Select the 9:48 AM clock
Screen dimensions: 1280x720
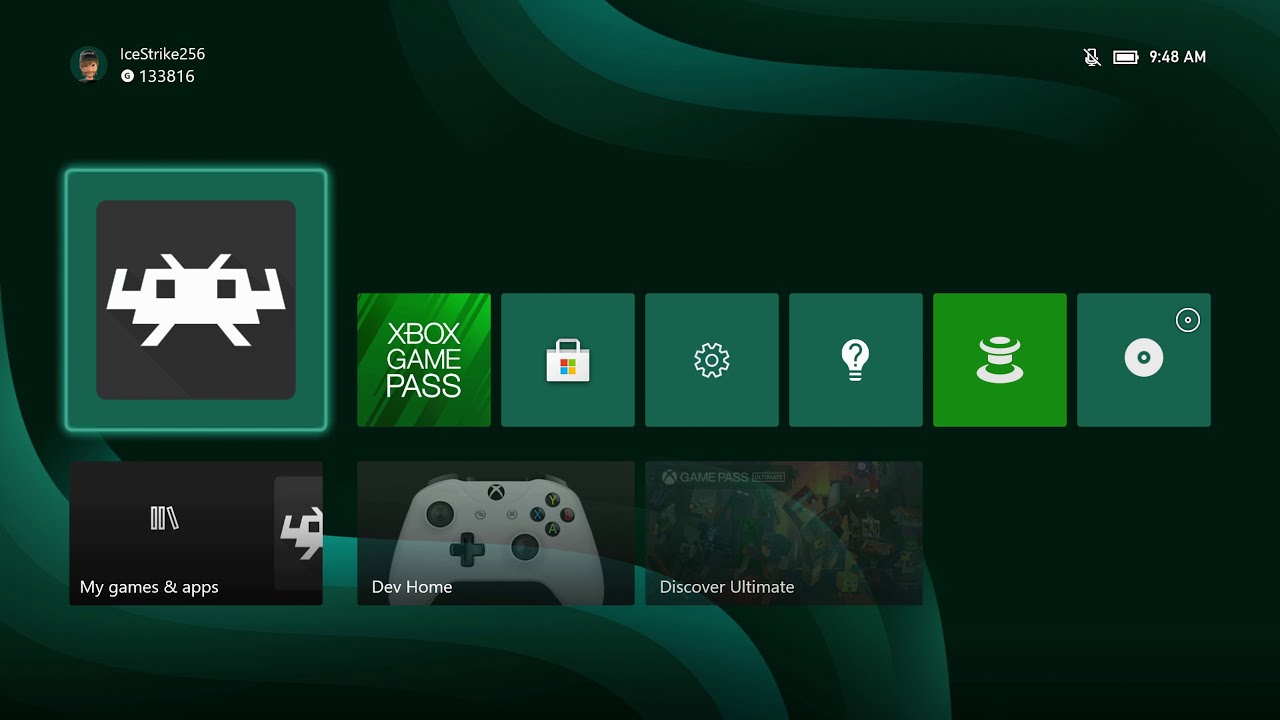[x=1178, y=57]
